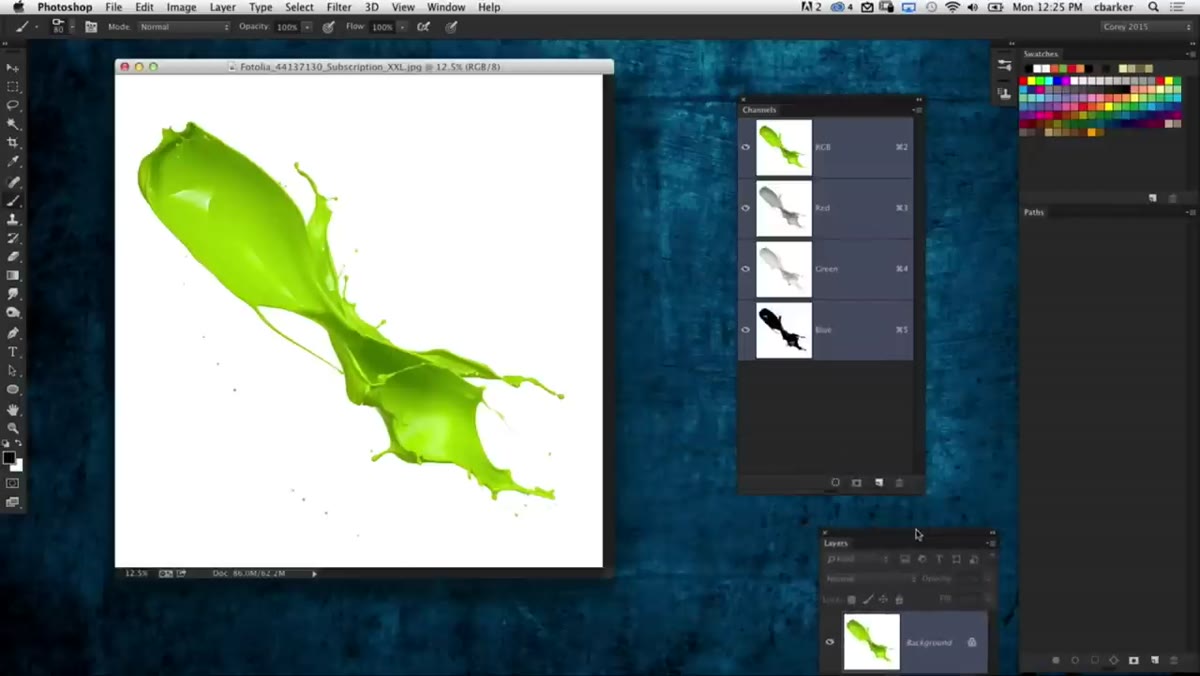Change the screen mode from the toolbox

click(x=13, y=502)
